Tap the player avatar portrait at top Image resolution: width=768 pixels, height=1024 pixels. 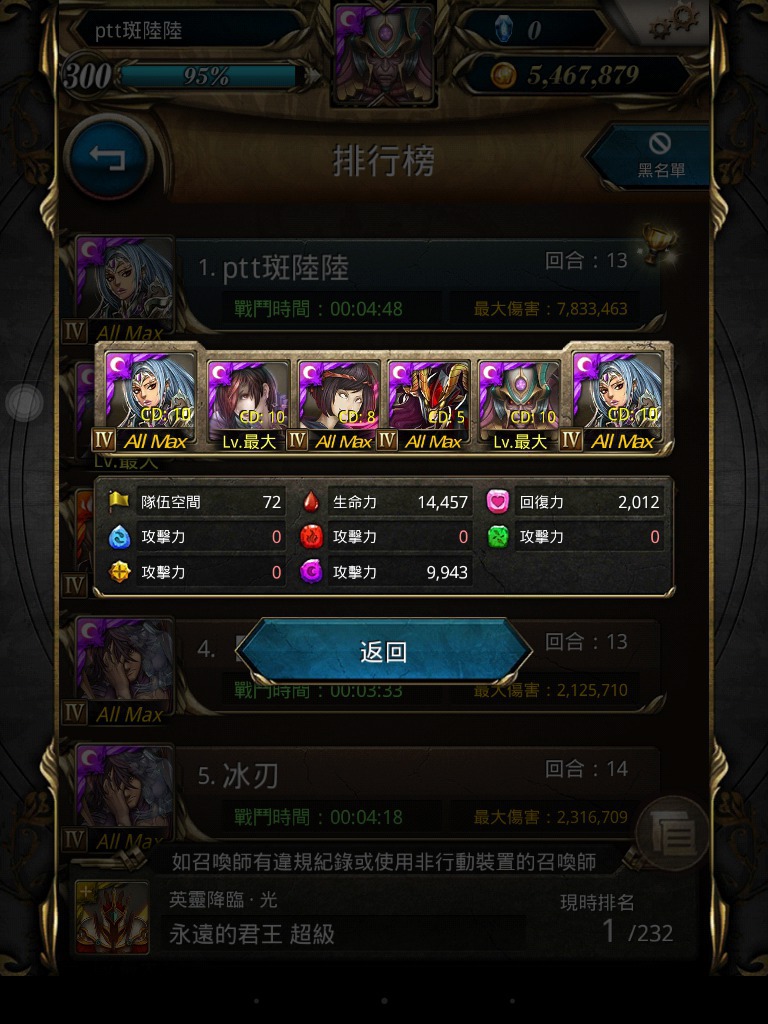pyautogui.click(x=384, y=54)
